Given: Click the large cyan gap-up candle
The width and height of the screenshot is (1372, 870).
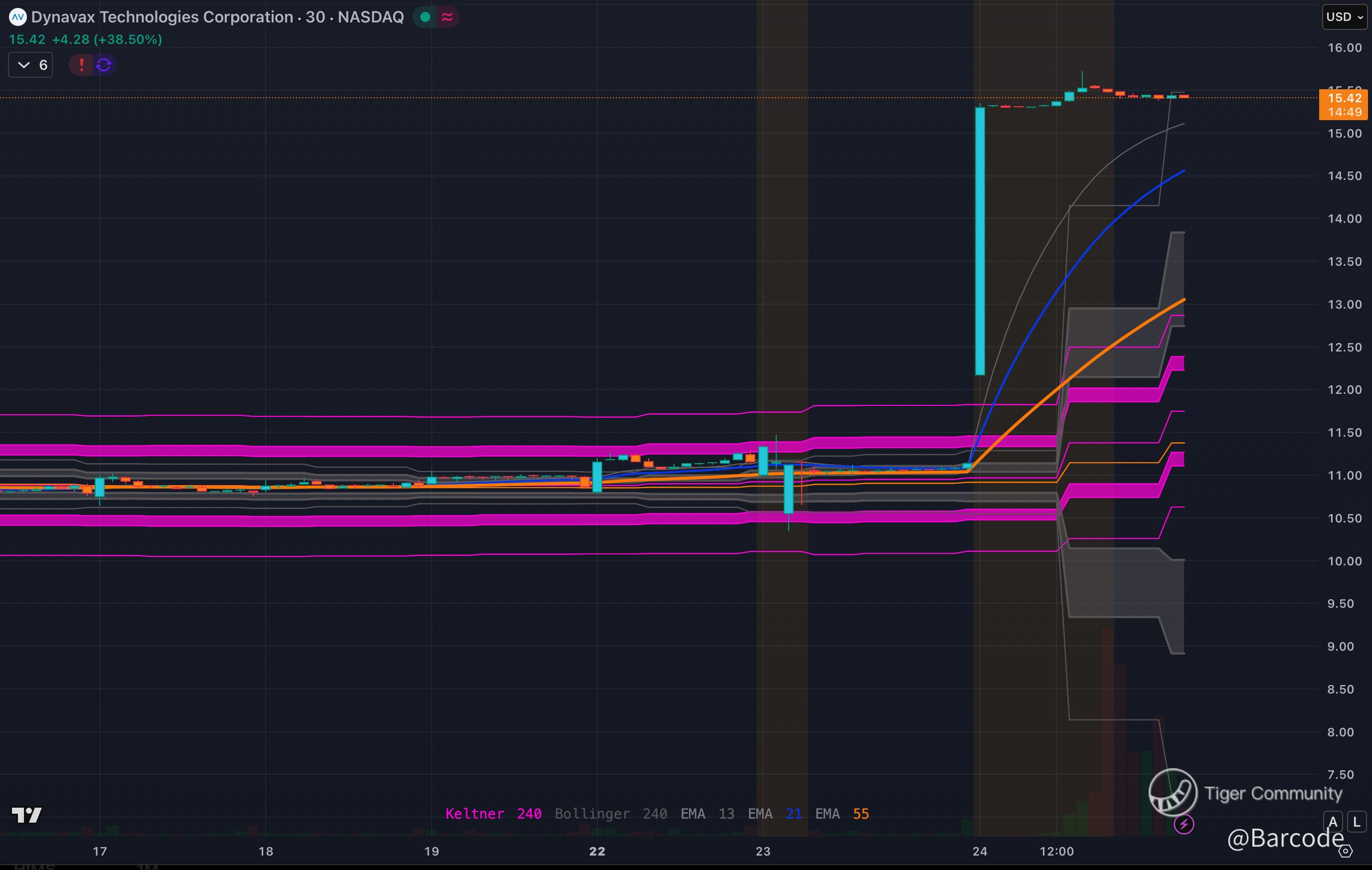Looking at the screenshot, I should pos(980,239).
